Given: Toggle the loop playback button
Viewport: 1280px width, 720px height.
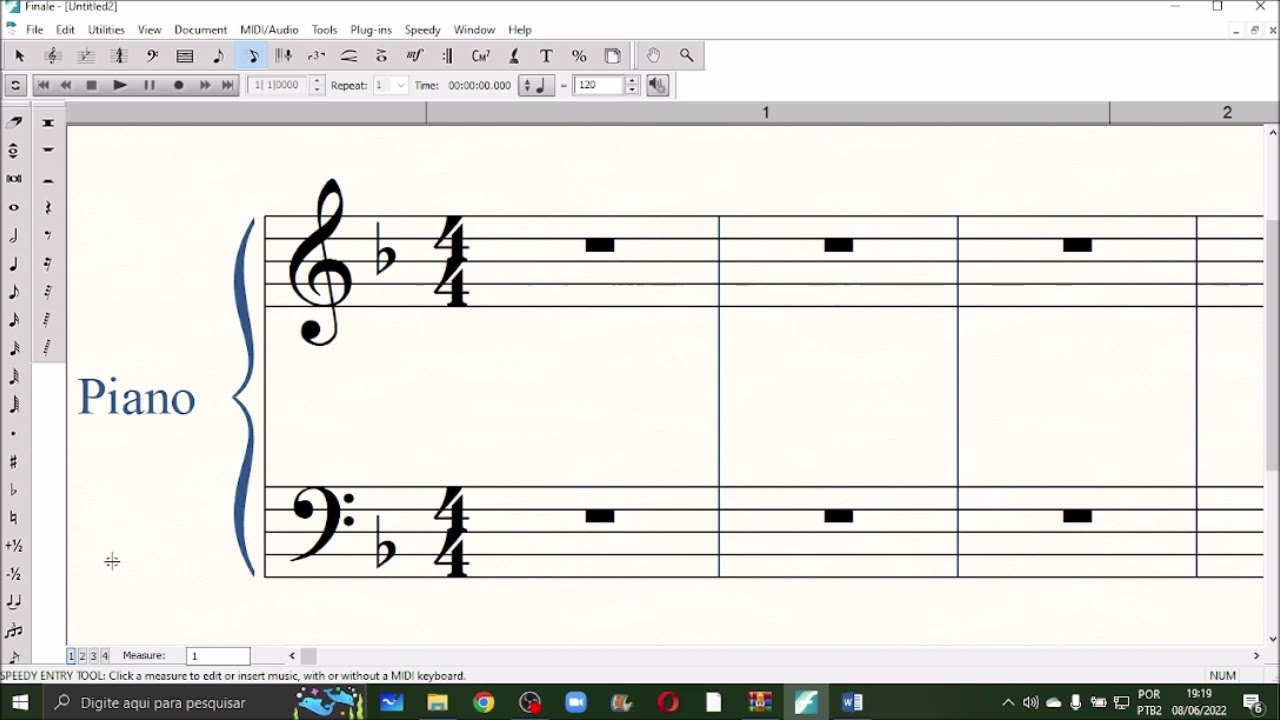Looking at the screenshot, I should [x=15, y=85].
